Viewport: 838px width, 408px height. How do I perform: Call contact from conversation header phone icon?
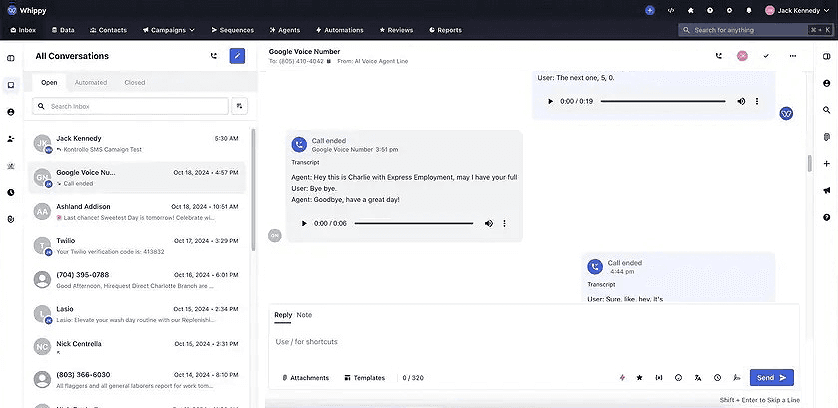point(718,56)
